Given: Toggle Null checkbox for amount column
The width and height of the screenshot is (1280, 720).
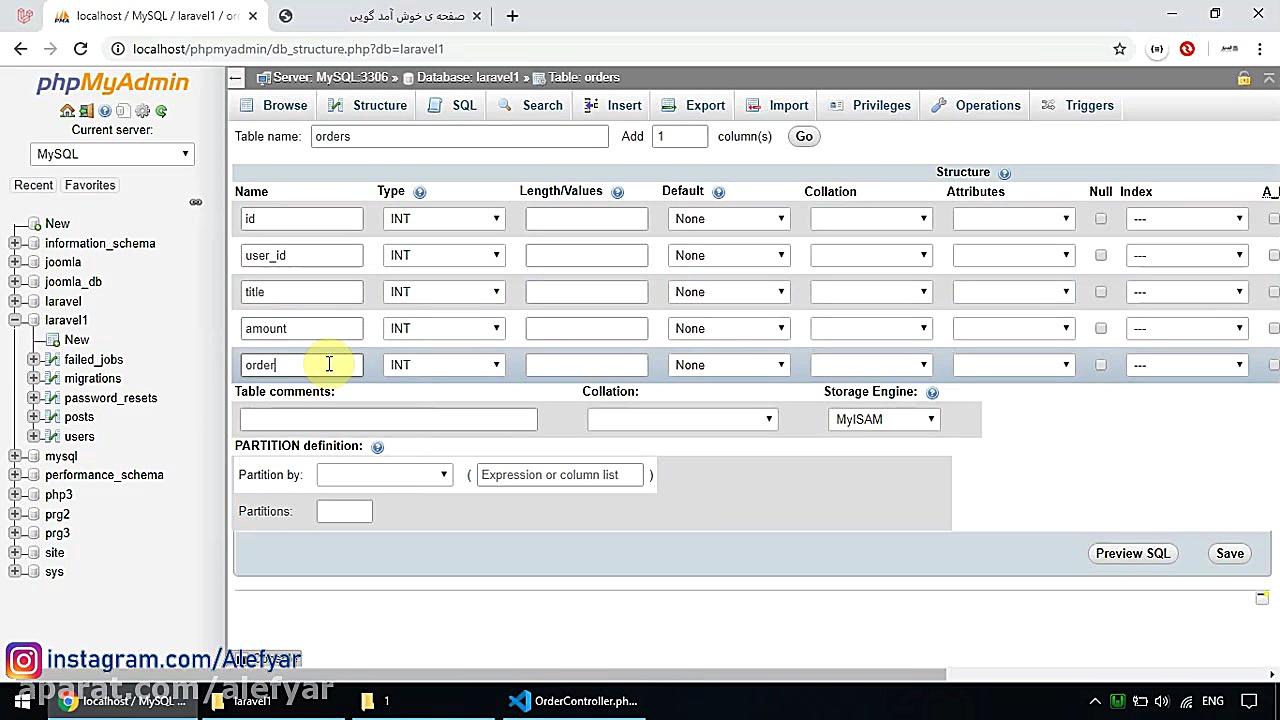Looking at the screenshot, I should [x=1101, y=328].
